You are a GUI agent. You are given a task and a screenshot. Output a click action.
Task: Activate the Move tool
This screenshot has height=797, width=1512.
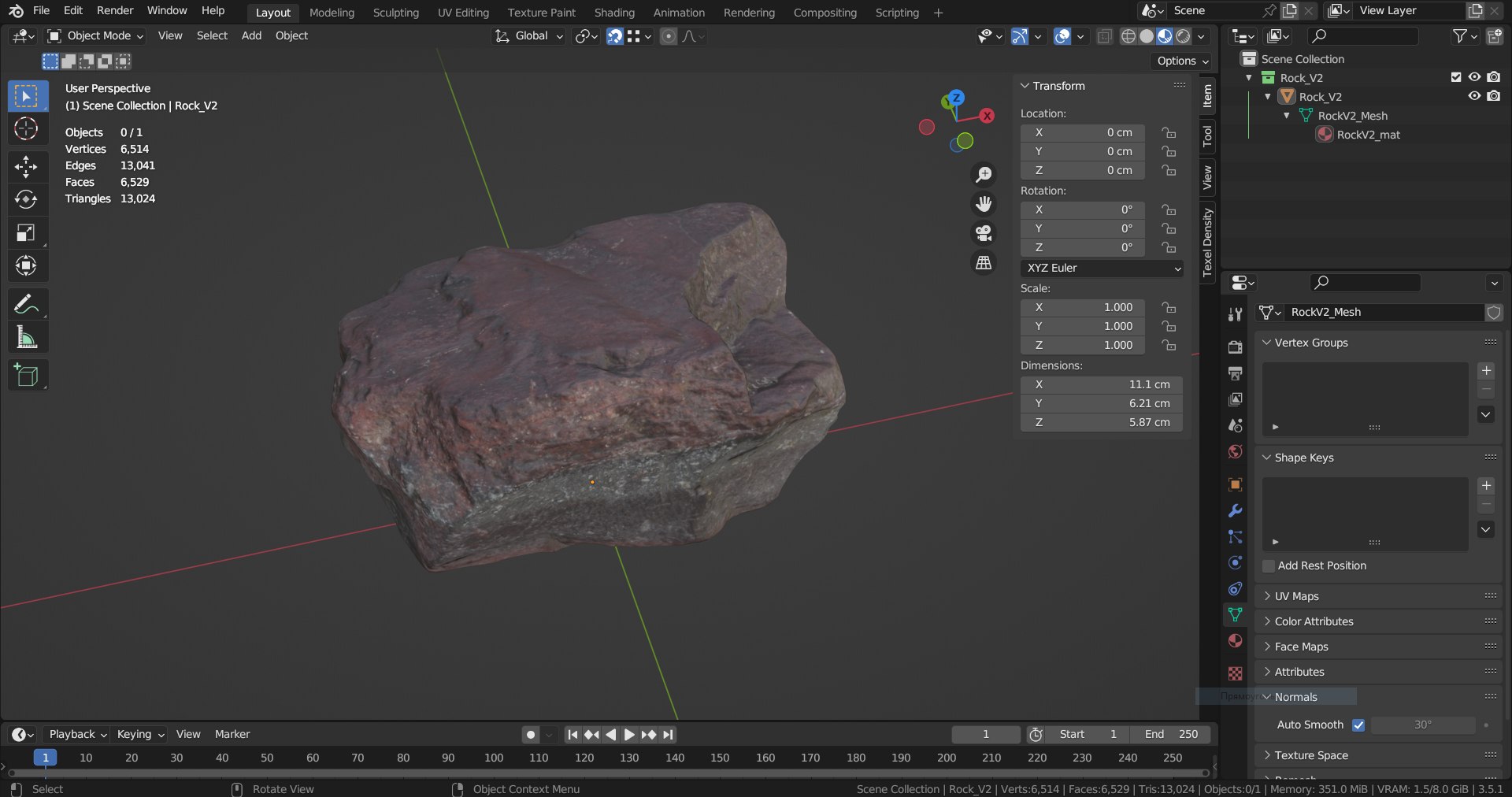click(x=26, y=166)
